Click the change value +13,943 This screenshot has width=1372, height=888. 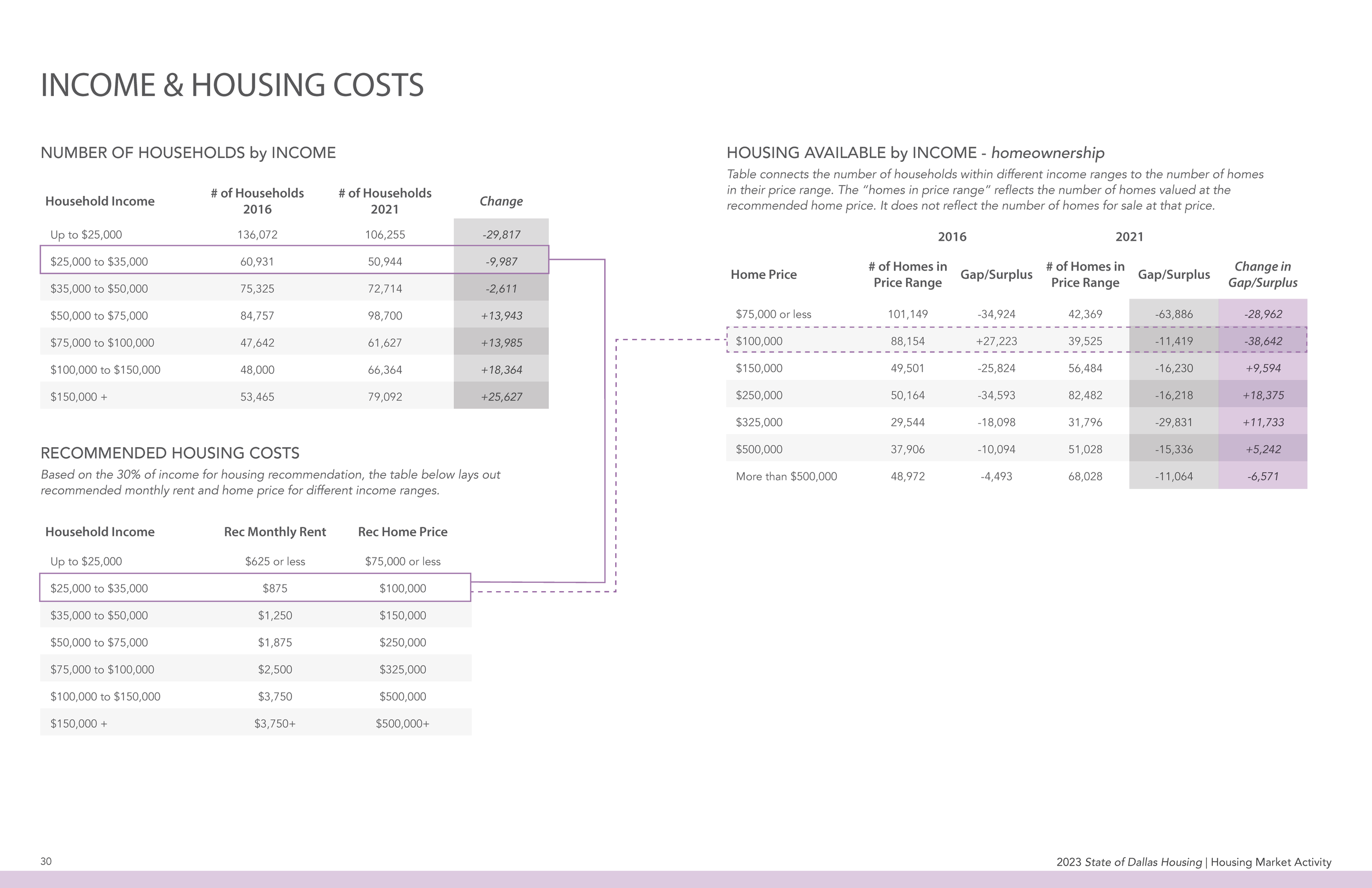click(x=502, y=316)
